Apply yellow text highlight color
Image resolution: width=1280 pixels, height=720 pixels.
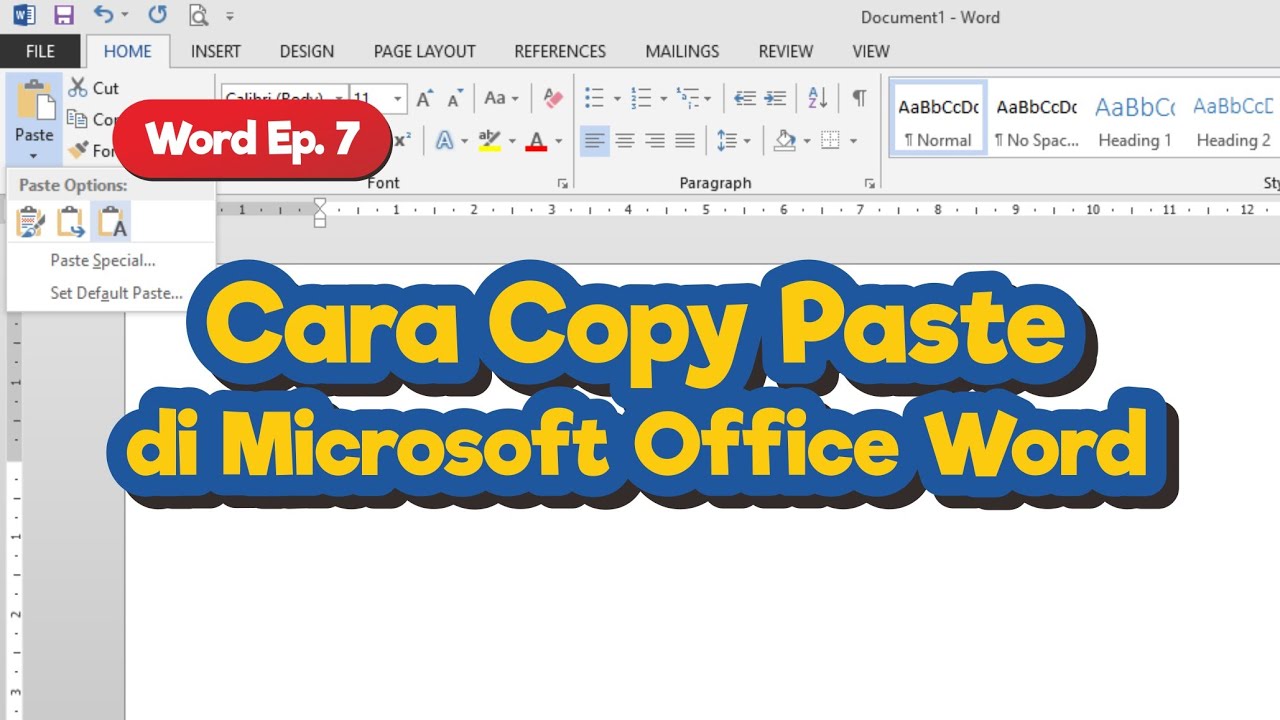point(489,140)
